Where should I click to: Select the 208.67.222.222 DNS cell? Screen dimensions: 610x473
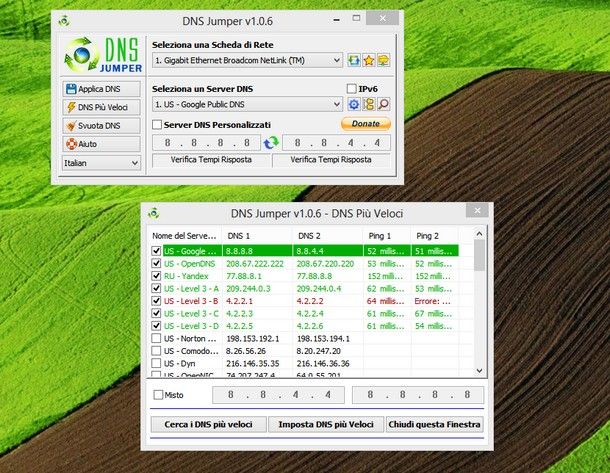(x=255, y=264)
